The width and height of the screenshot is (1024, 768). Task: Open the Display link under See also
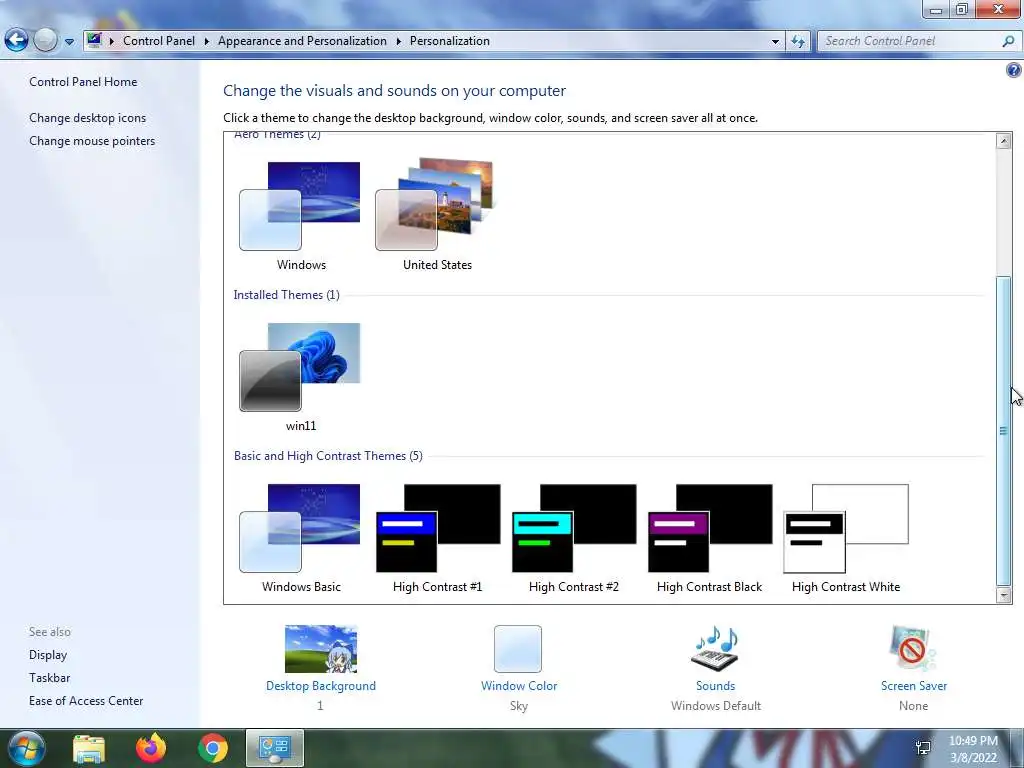tap(48, 655)
